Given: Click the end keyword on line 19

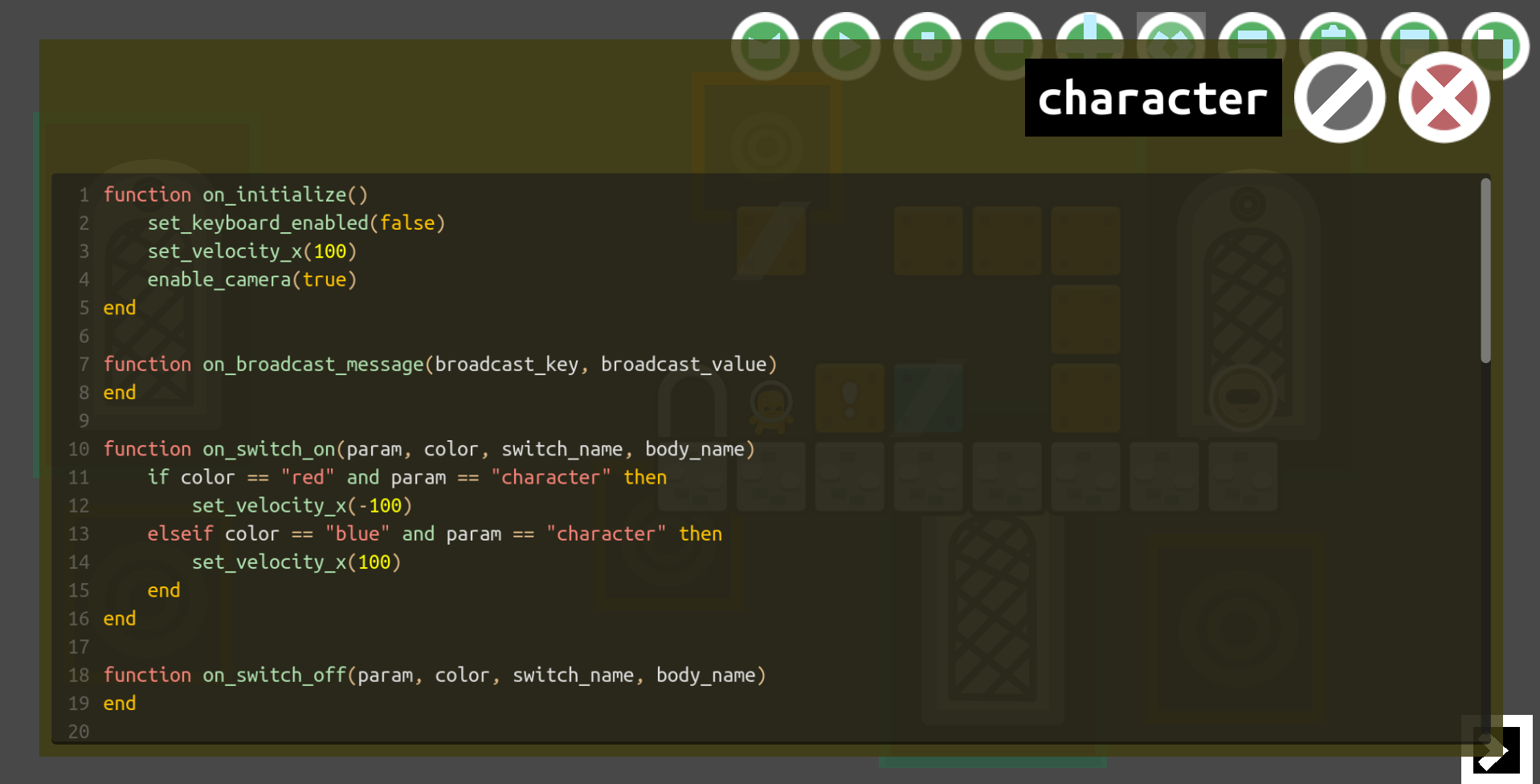Looking at the screenshot, I should 119,703.
